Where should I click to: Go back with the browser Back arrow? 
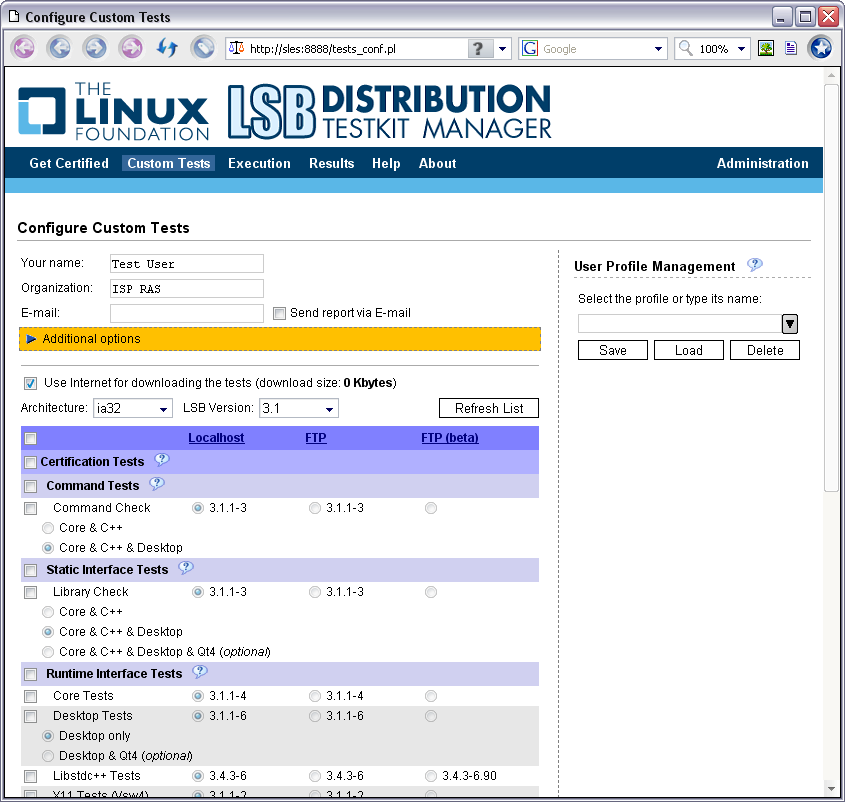tap(60, 49)
